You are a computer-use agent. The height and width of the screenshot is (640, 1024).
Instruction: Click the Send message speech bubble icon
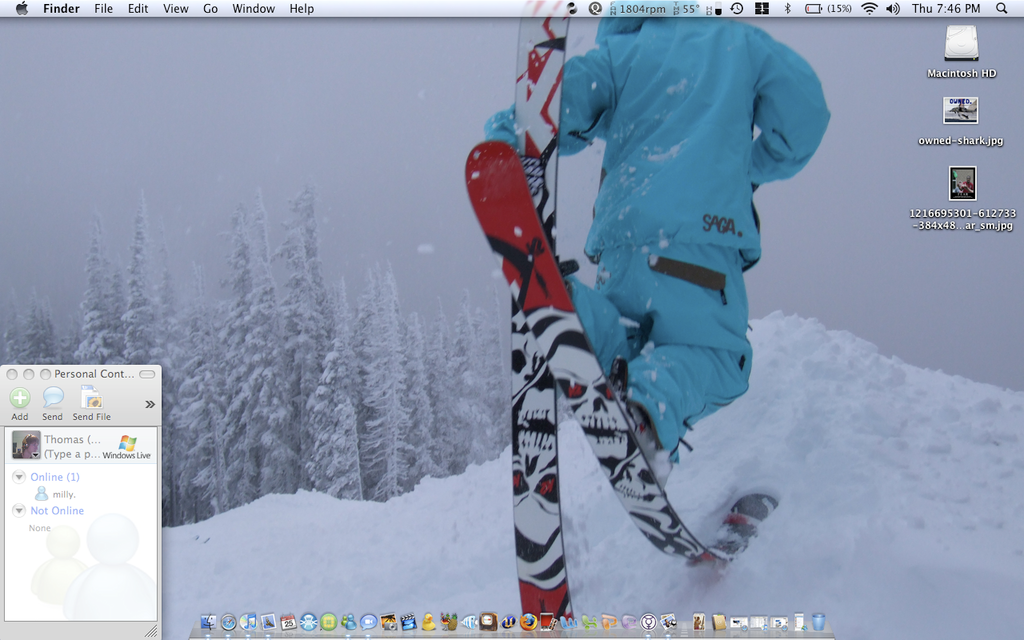52,398
